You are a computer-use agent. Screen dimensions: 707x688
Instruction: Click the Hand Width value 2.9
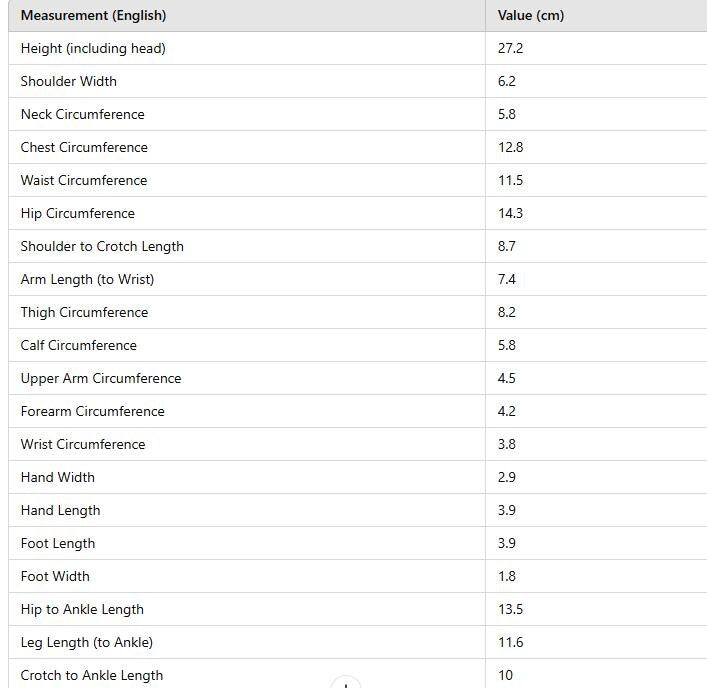(507, 477)
